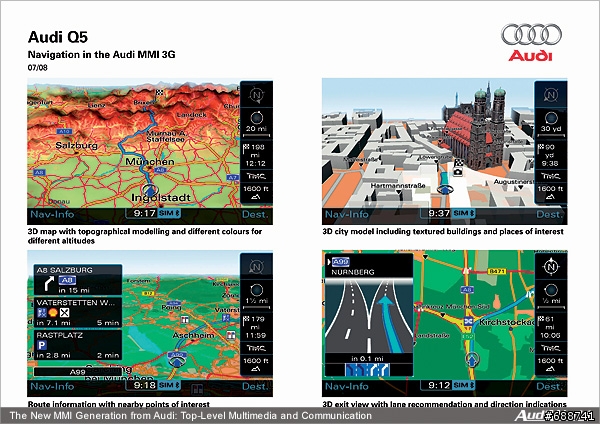
Task: Open Nav-Info on the 9:37 screen
Action: point(347,214)
